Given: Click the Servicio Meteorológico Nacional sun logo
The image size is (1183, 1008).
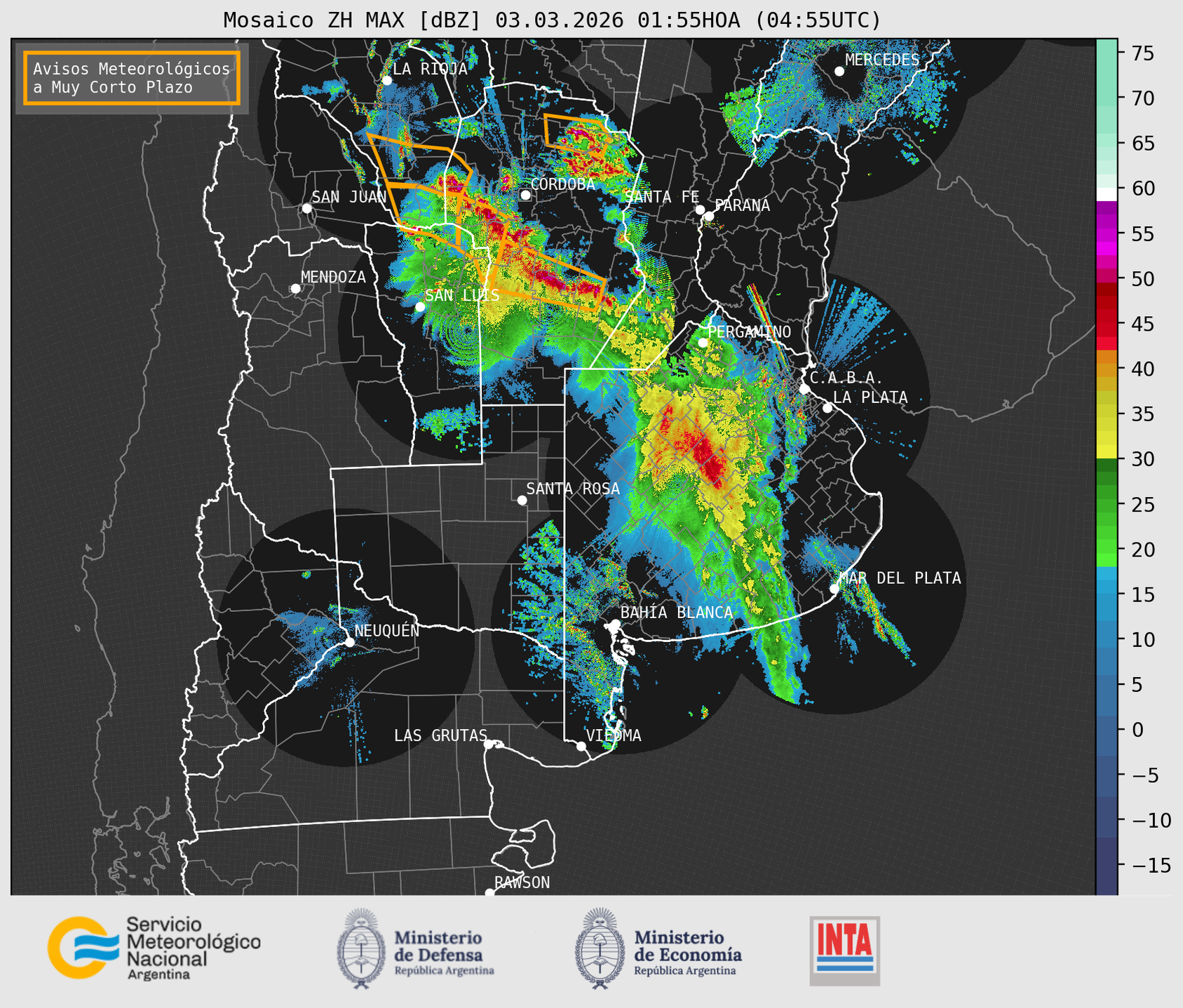Looking at the screenshot, I should 83,947.
